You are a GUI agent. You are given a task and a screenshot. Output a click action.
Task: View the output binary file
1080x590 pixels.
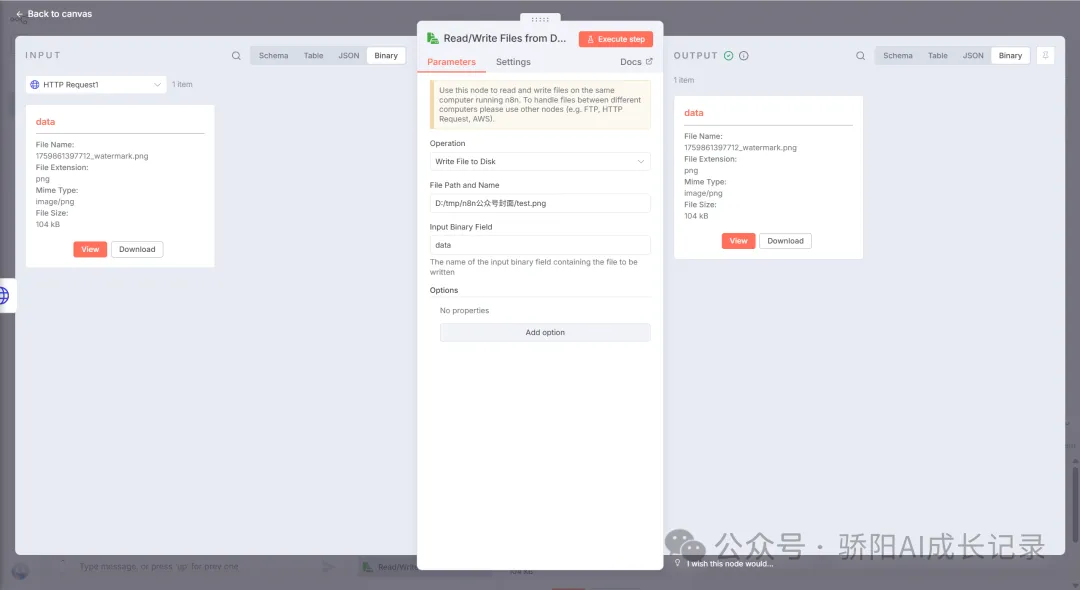pyautogui.click(x=738, y=241)
